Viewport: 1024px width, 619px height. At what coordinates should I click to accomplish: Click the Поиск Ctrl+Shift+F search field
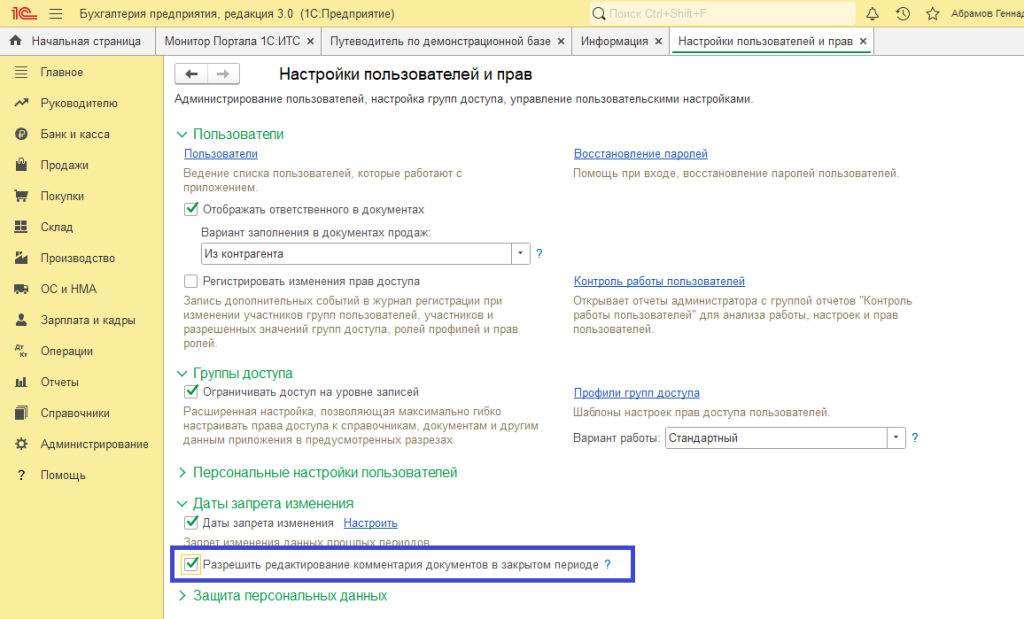pyautogui.click(x=722, y=14)
